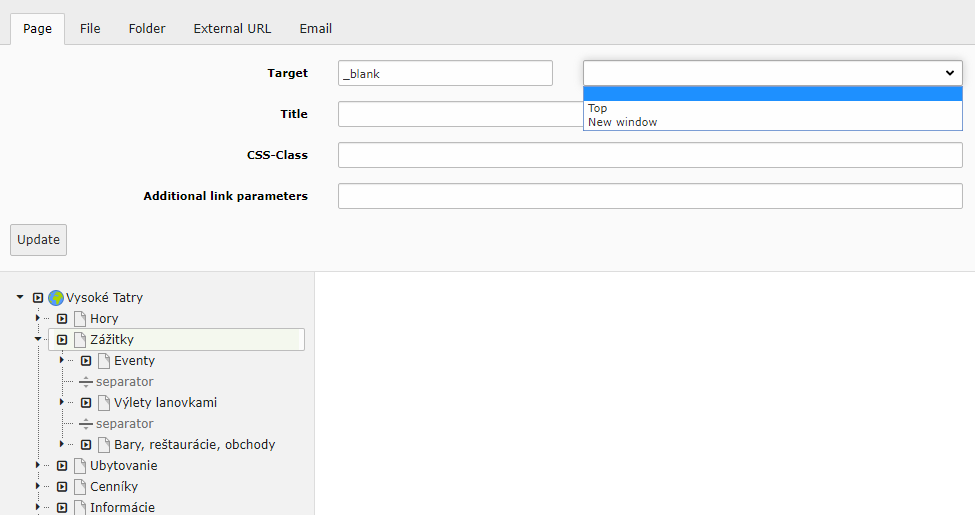
Task: Expand the Eventy subtree
Action: click(x=62, y=360)
